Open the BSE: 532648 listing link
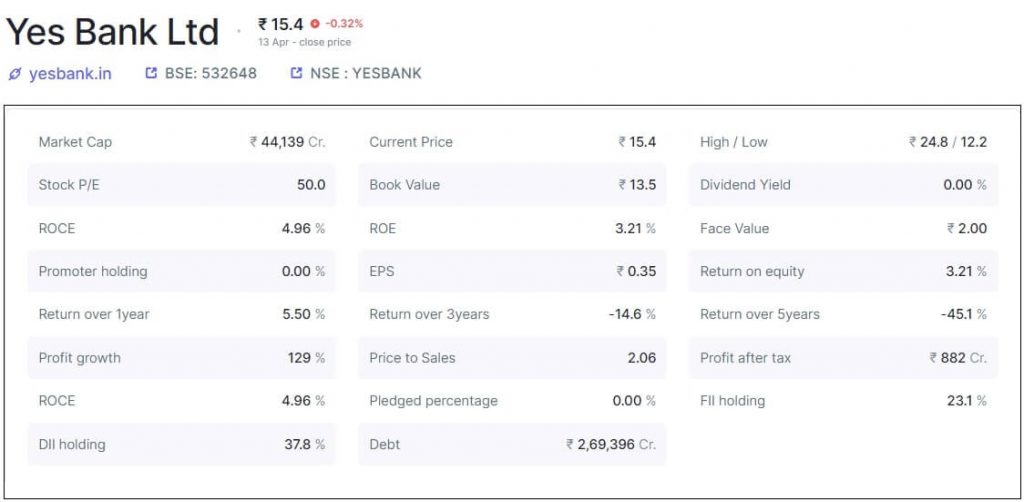 click(210, 73)
